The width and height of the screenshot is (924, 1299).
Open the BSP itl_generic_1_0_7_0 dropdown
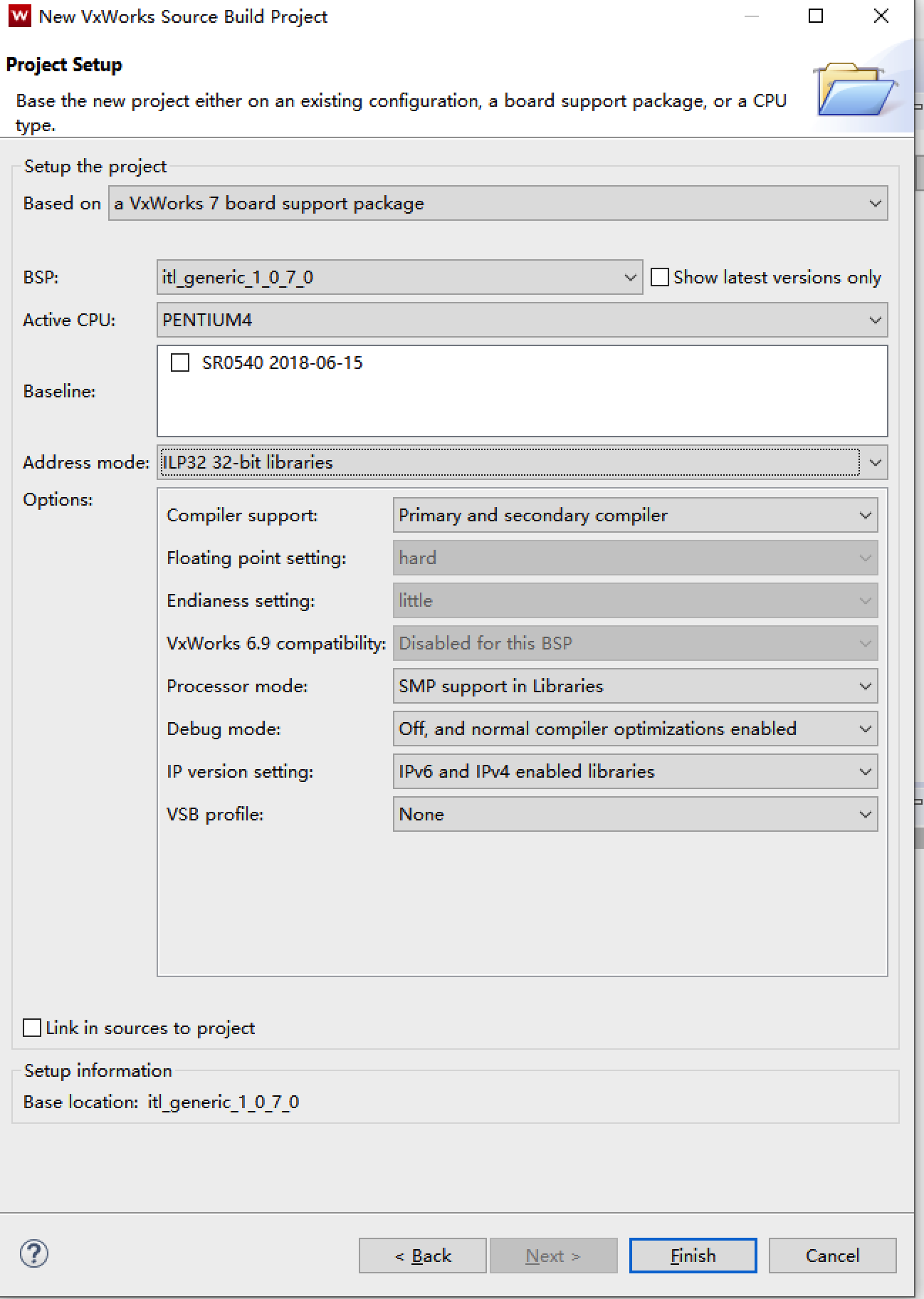click(399, 277)
